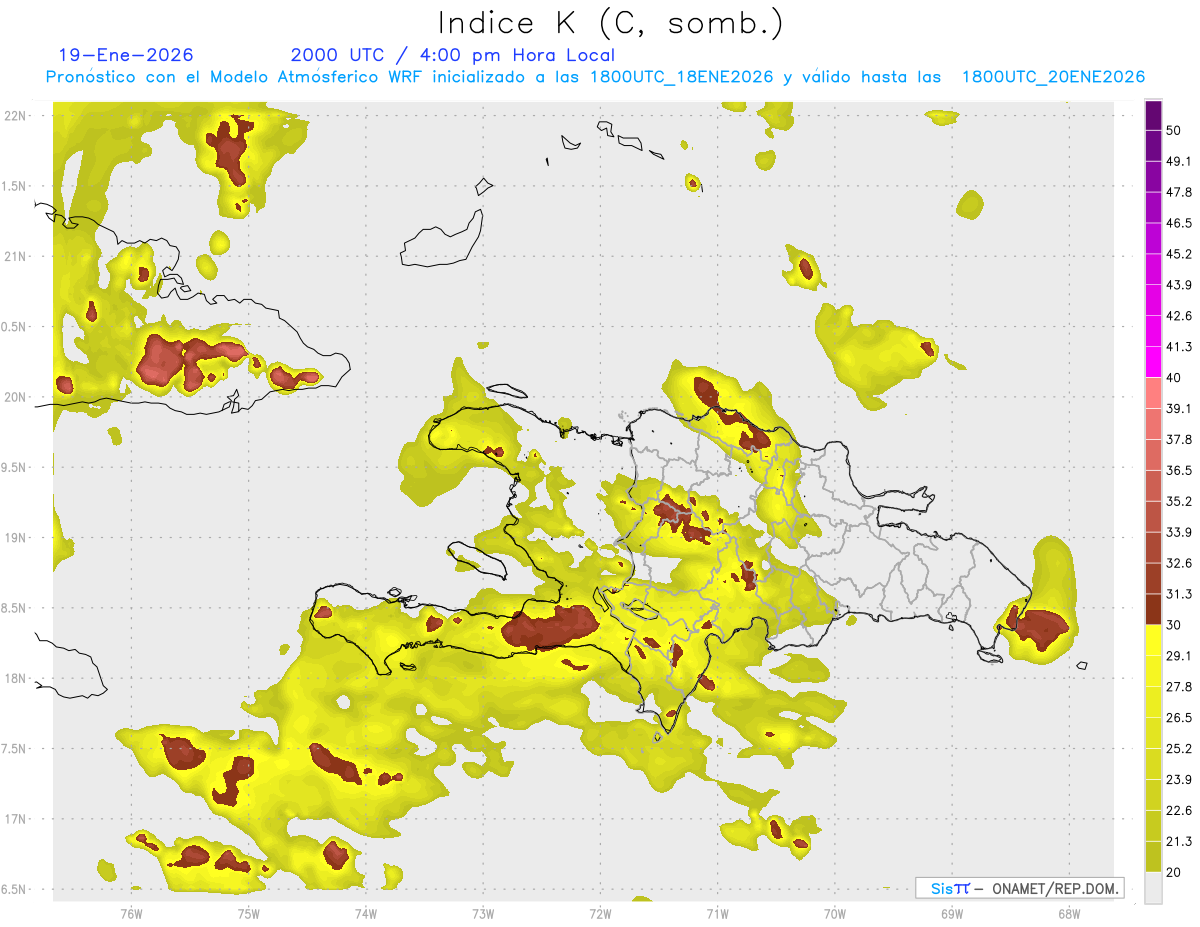Choose the olive swatch between 20 and 21.3
The height and width of the screenshot is (927, 1200).
(x=1153, y=857)
